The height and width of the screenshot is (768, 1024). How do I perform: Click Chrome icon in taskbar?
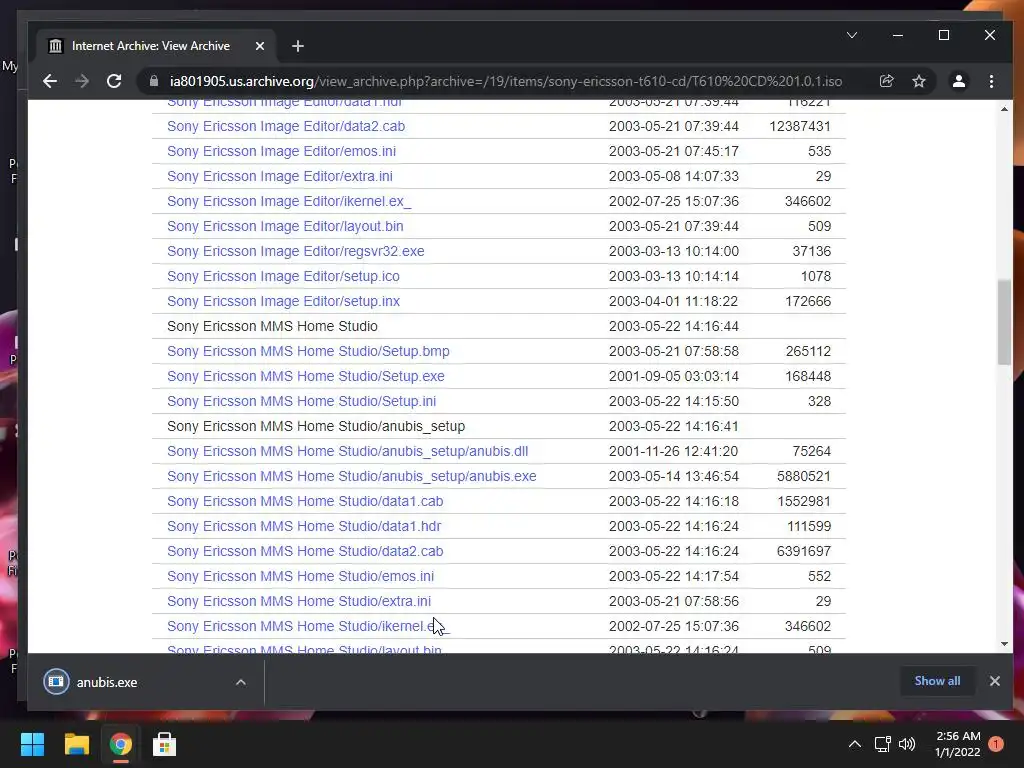tap(120, 744)
